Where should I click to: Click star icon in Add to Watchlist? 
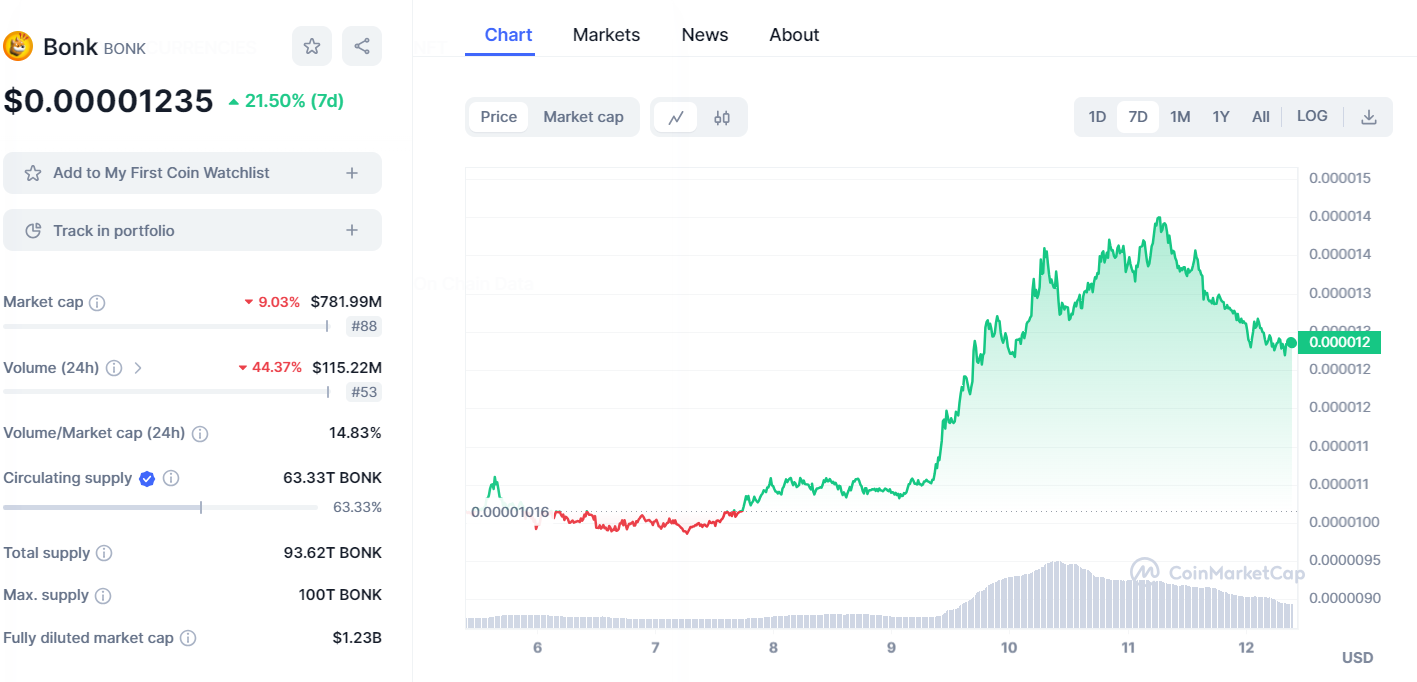tap(33, 173)
